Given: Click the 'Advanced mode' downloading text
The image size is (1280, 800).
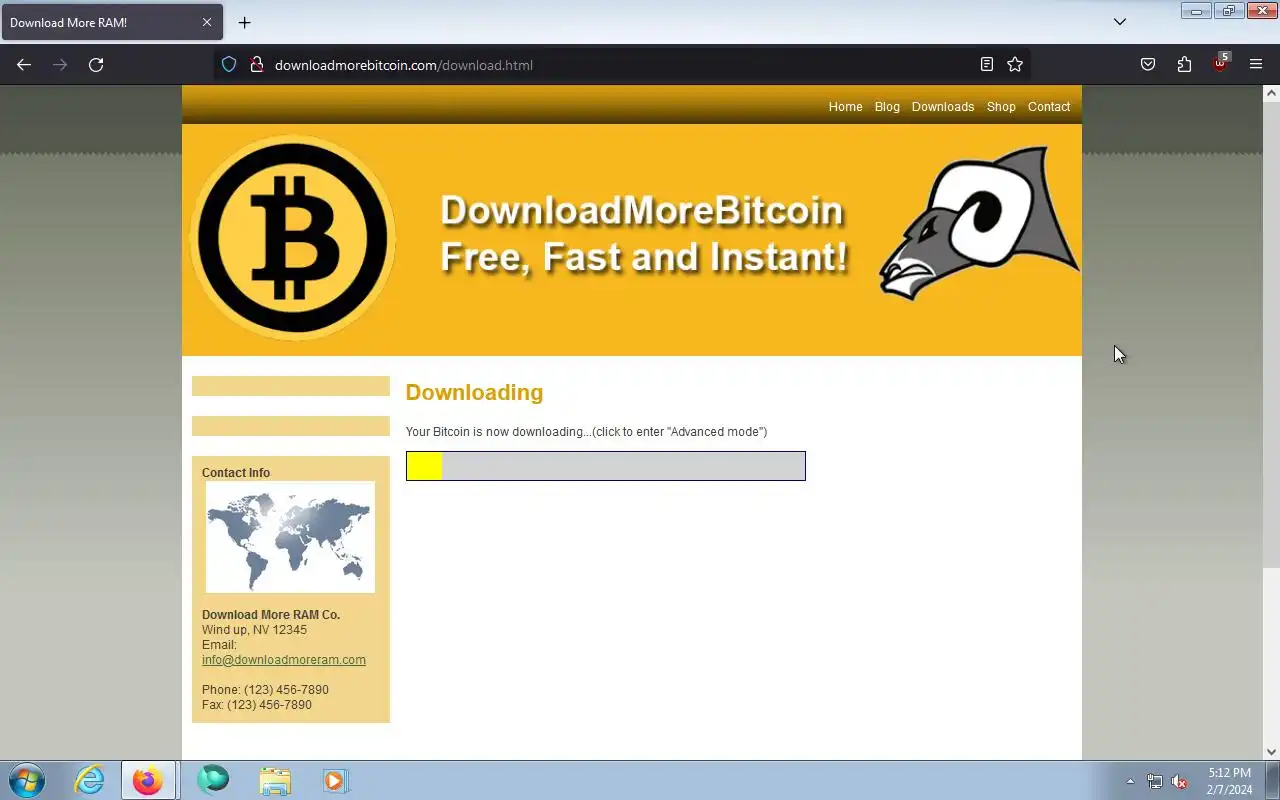Looking at the screenshot, I should pyautogui.click(x=586, y=432).
